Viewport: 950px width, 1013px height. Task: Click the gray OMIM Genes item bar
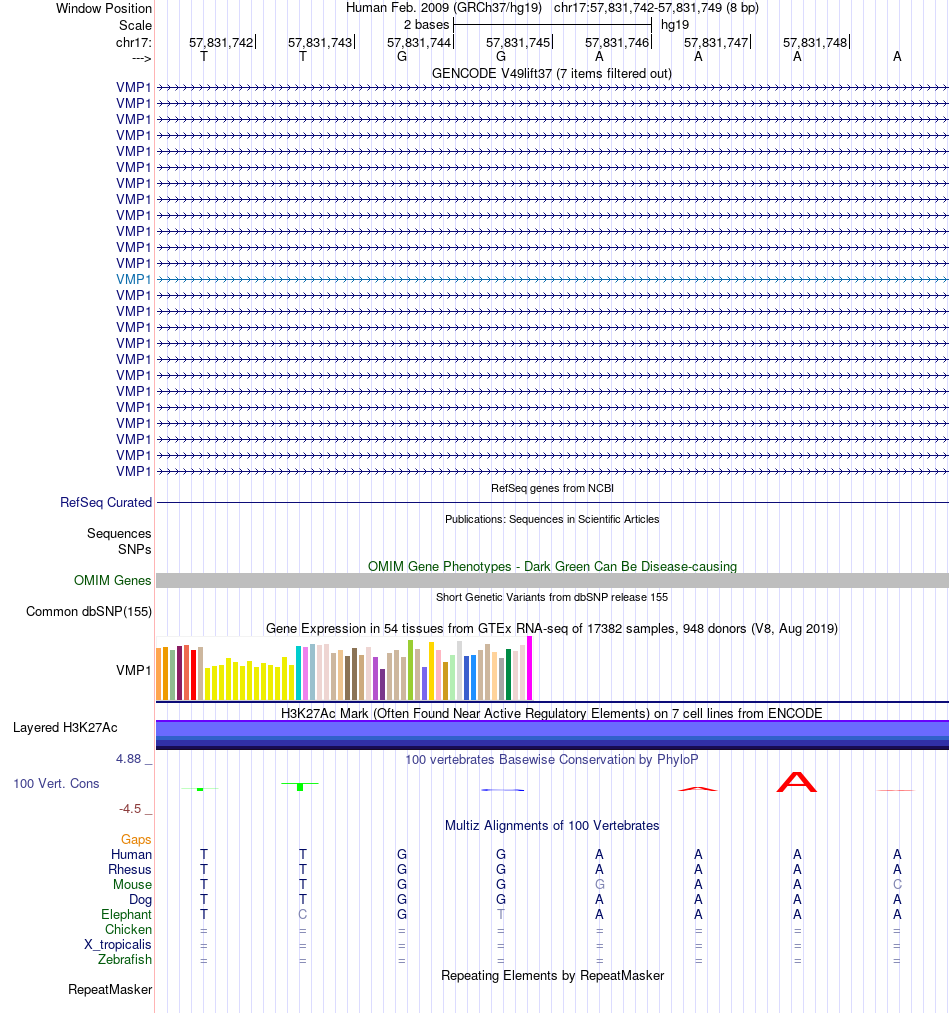552,580
